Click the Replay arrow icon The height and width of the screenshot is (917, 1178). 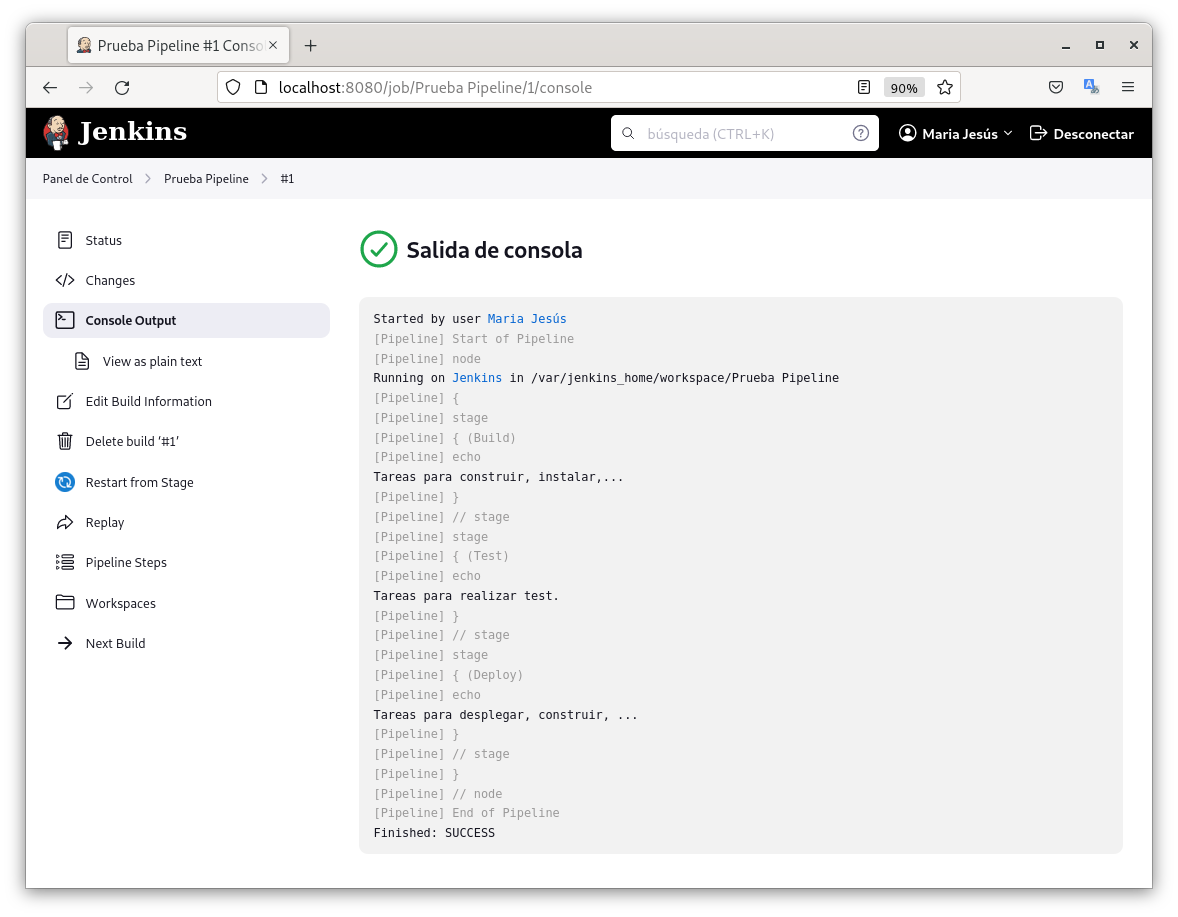coord(65,522)
